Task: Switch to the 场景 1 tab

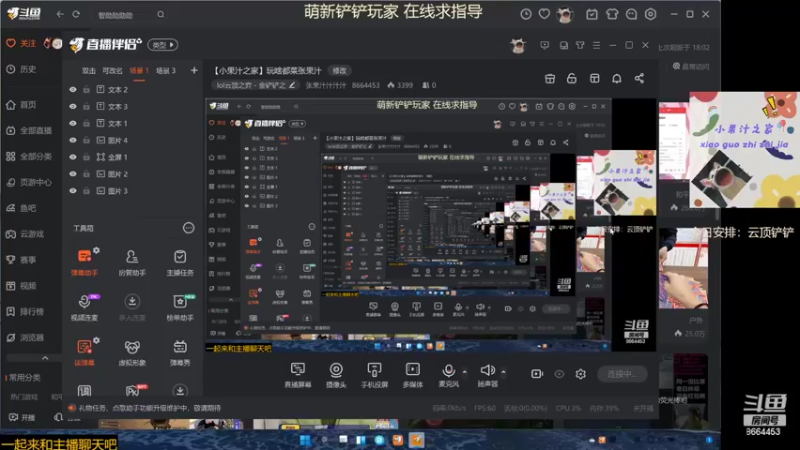Action: pyautogui.click(x=138, y=70)
